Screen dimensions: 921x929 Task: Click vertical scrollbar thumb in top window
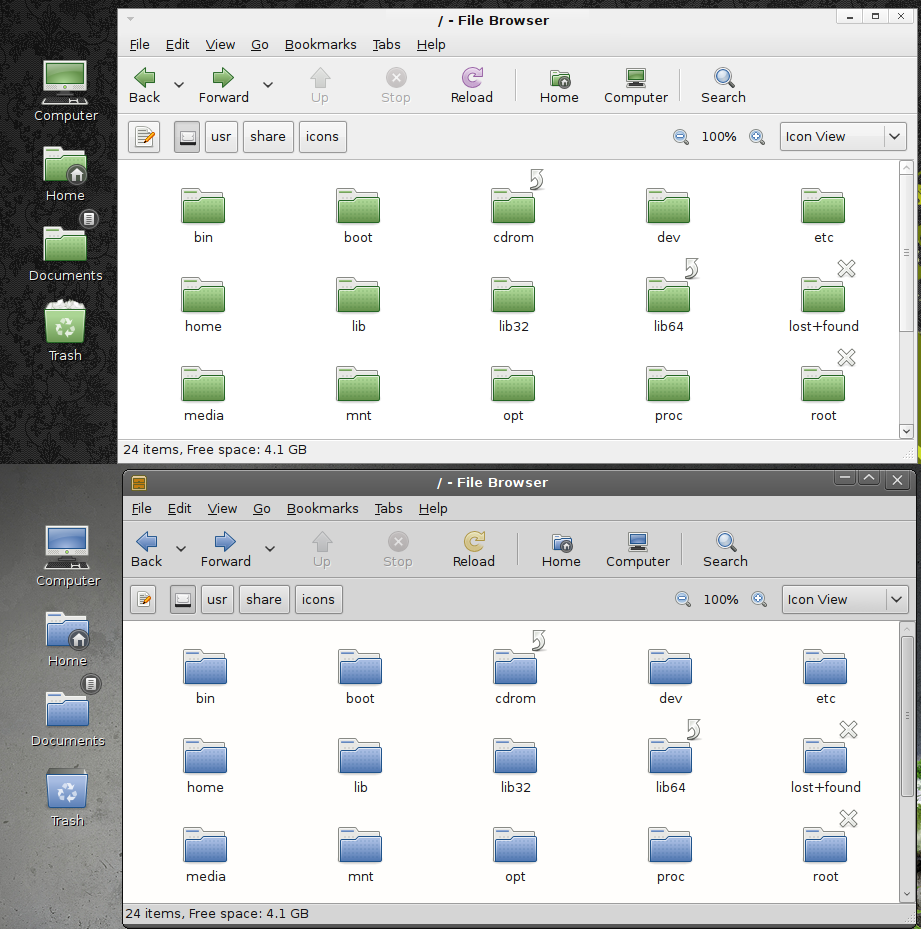906,253
